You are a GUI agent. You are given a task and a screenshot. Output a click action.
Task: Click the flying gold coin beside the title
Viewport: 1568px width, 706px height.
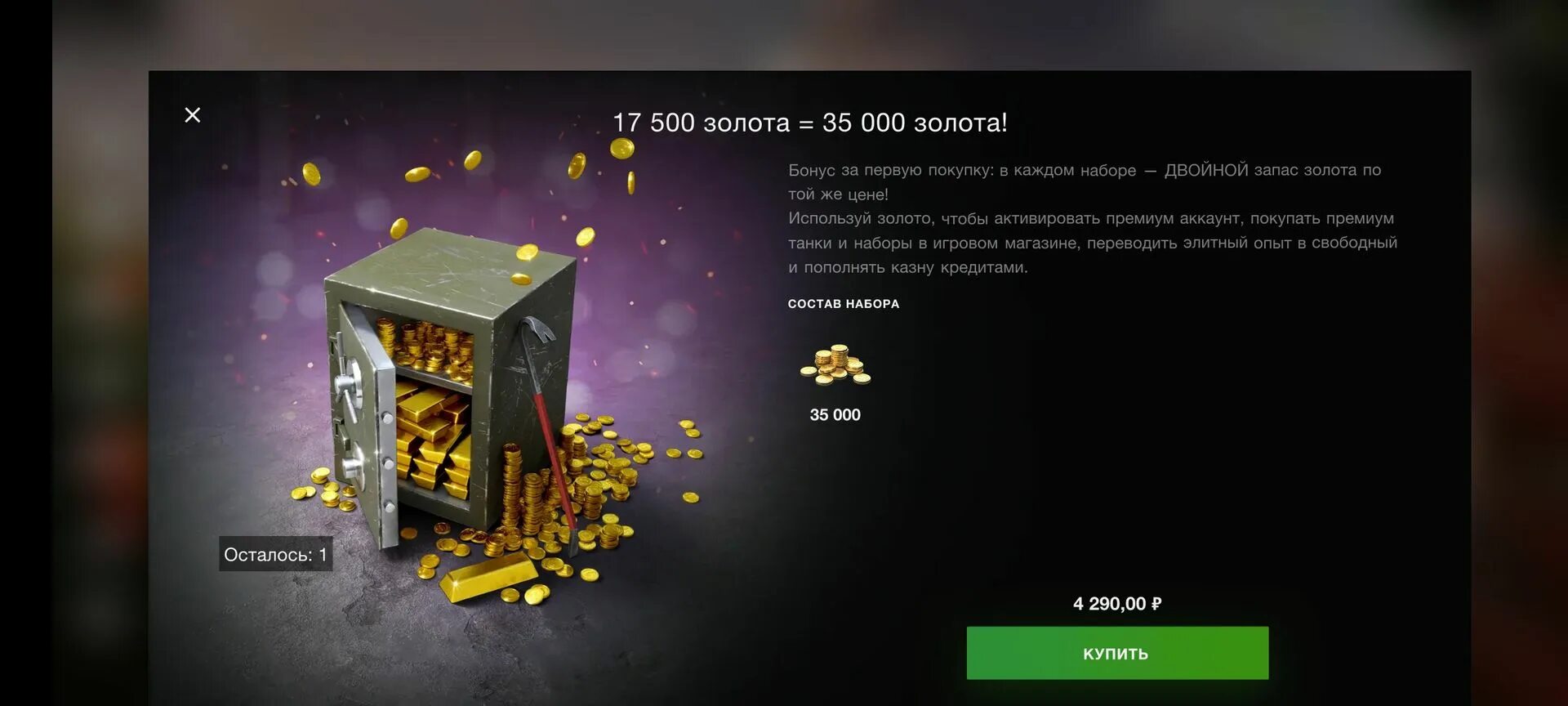[x=622, y=148]
